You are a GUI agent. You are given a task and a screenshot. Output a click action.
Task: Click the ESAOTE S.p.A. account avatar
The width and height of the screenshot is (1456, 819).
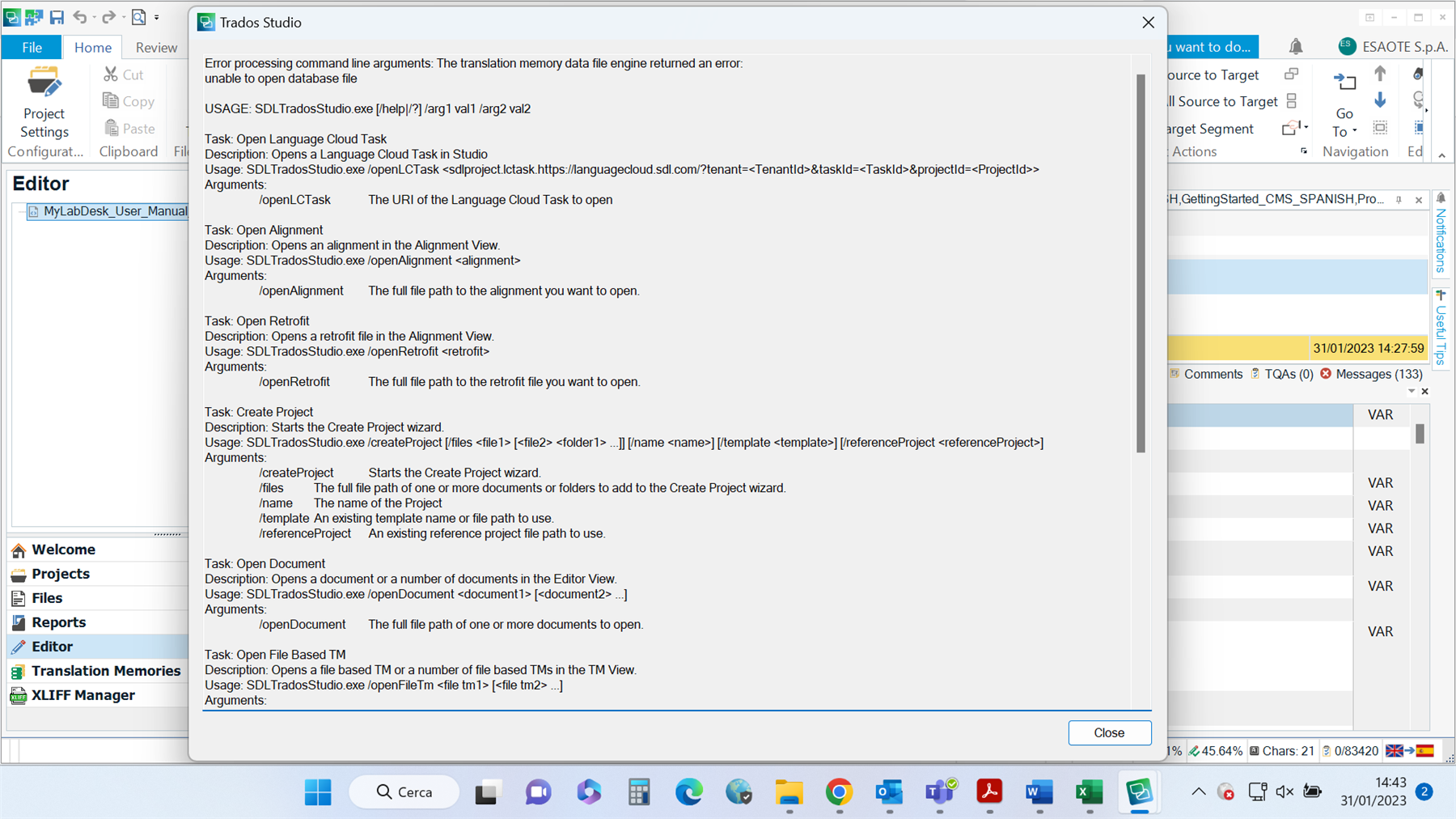coord(1347,46)
